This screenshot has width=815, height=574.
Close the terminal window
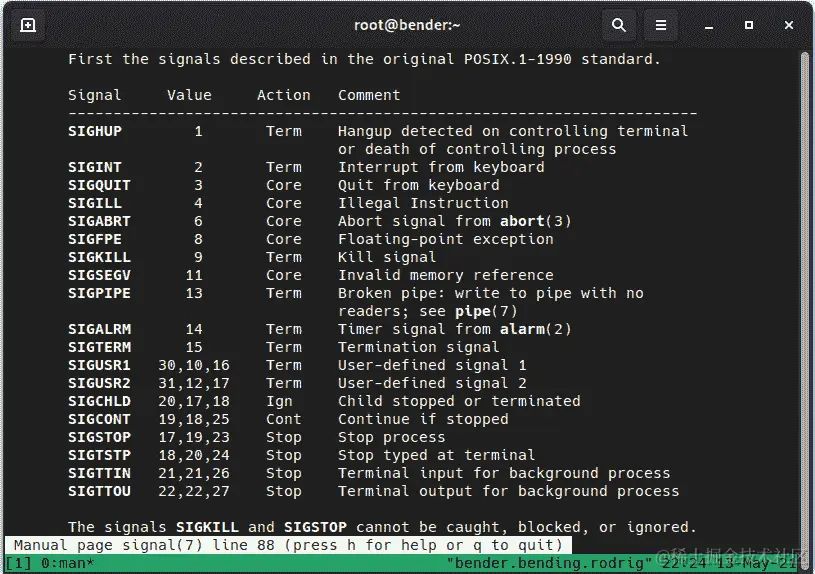(x=788, y=25)
